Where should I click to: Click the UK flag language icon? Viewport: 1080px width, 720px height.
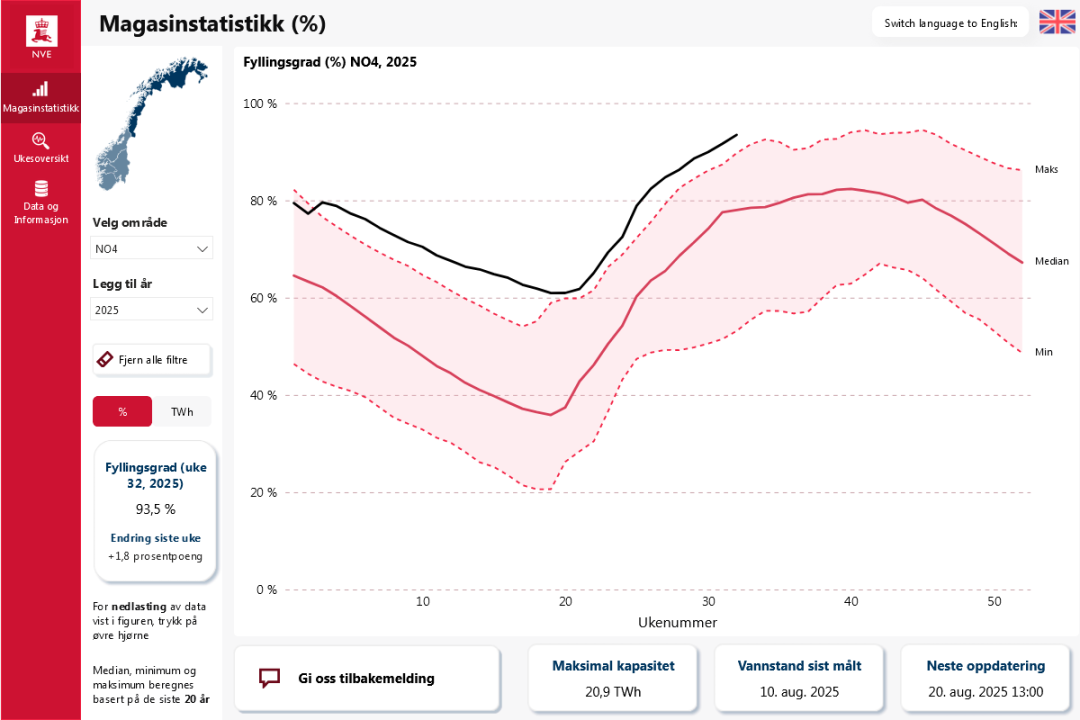click(x=1057, y=22)
